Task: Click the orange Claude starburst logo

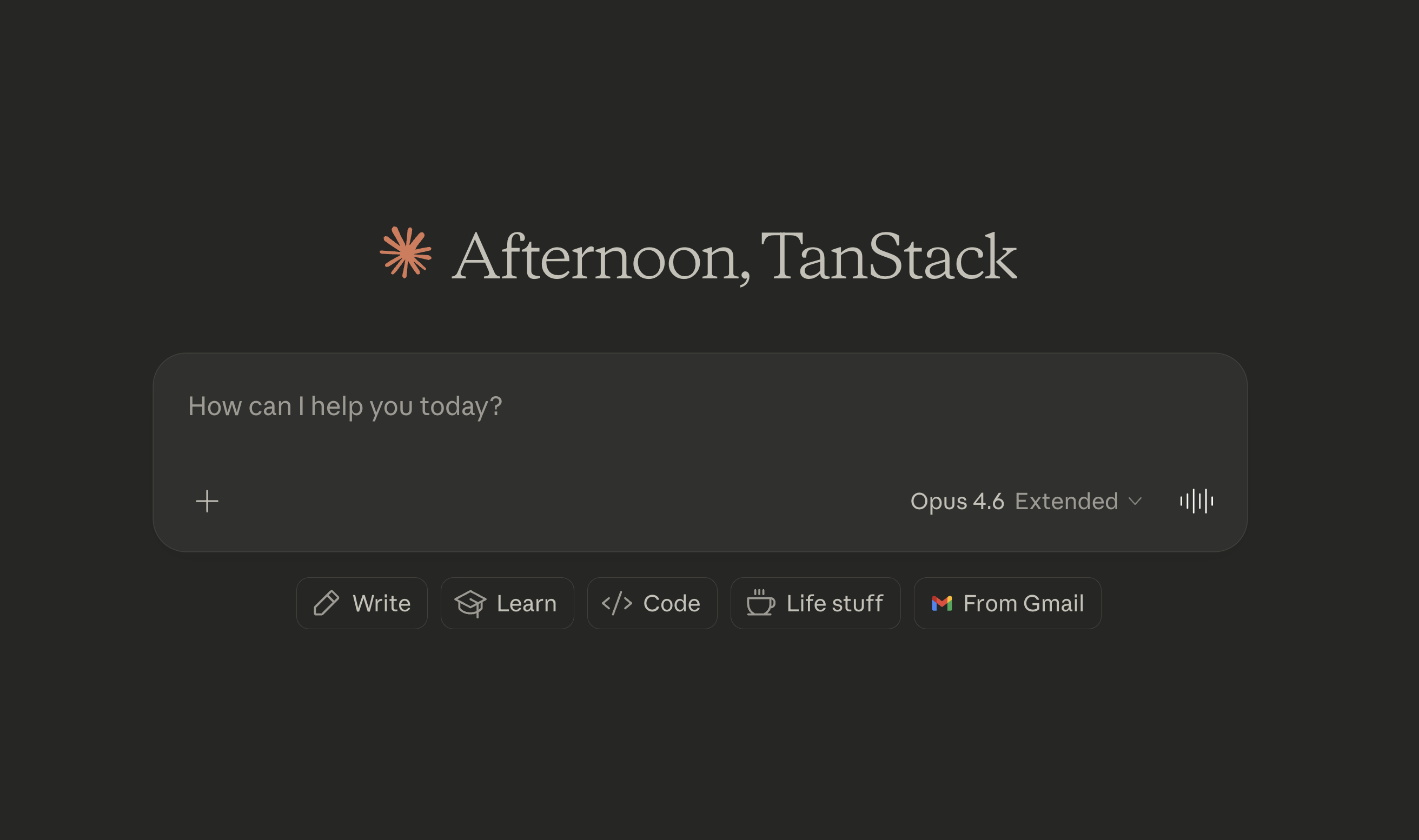Action: point(406,252)
